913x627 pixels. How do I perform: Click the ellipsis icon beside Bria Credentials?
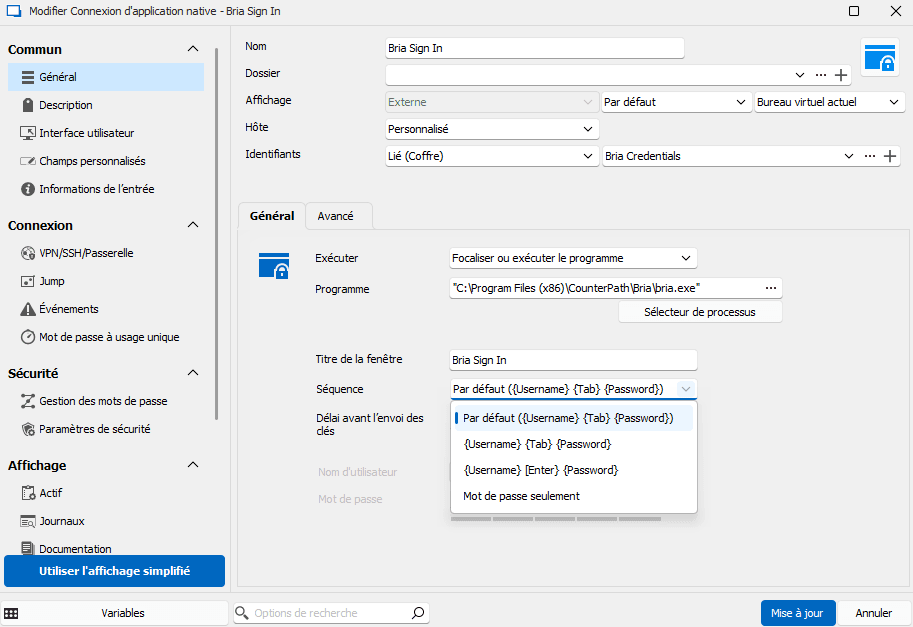[x=869, y=156]
